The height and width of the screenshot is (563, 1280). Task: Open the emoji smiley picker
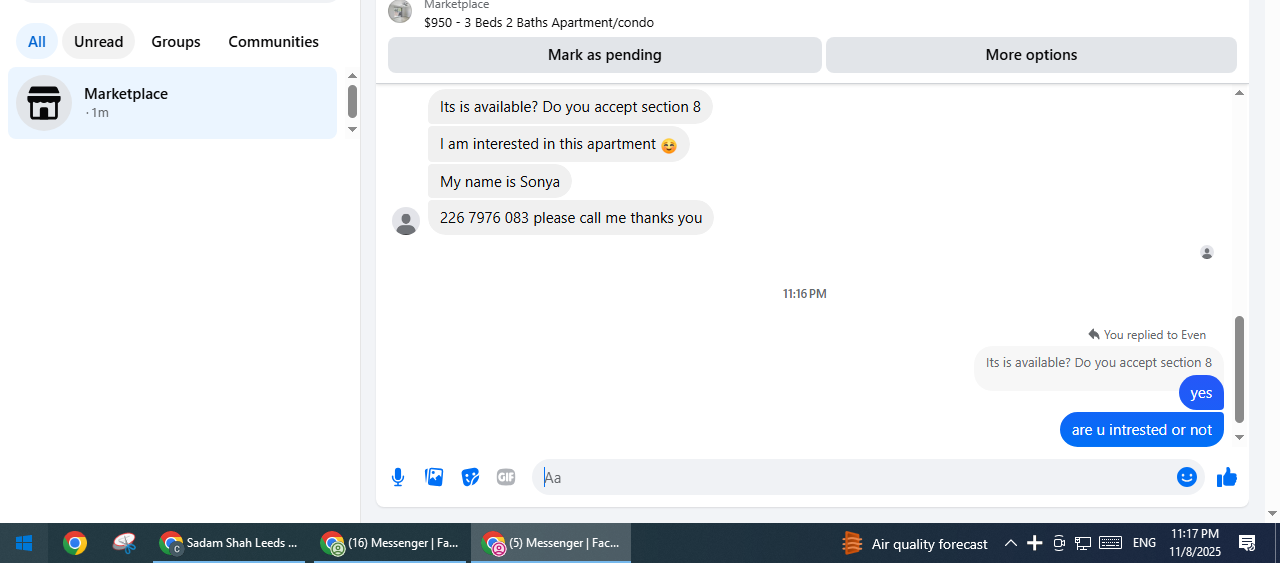[1187, 477]
